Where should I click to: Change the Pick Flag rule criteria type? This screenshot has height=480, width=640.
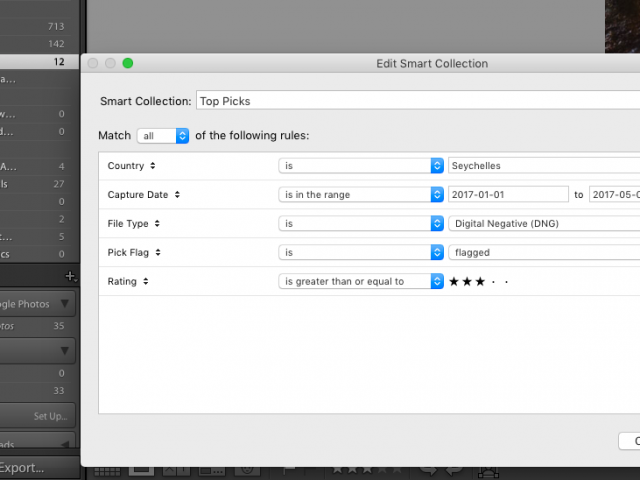(x=134, y=253)
